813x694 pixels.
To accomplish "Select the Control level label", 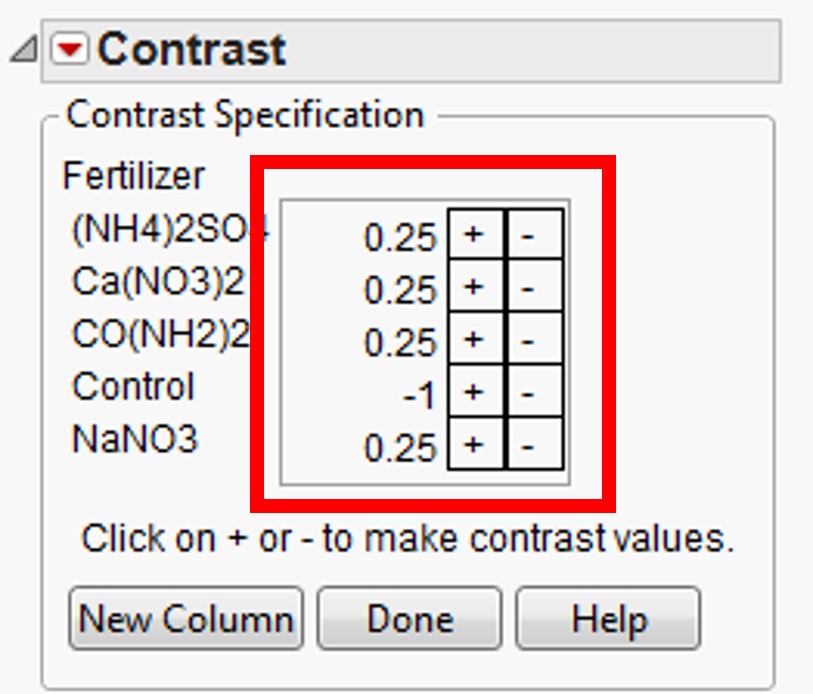I will (133, 387).
